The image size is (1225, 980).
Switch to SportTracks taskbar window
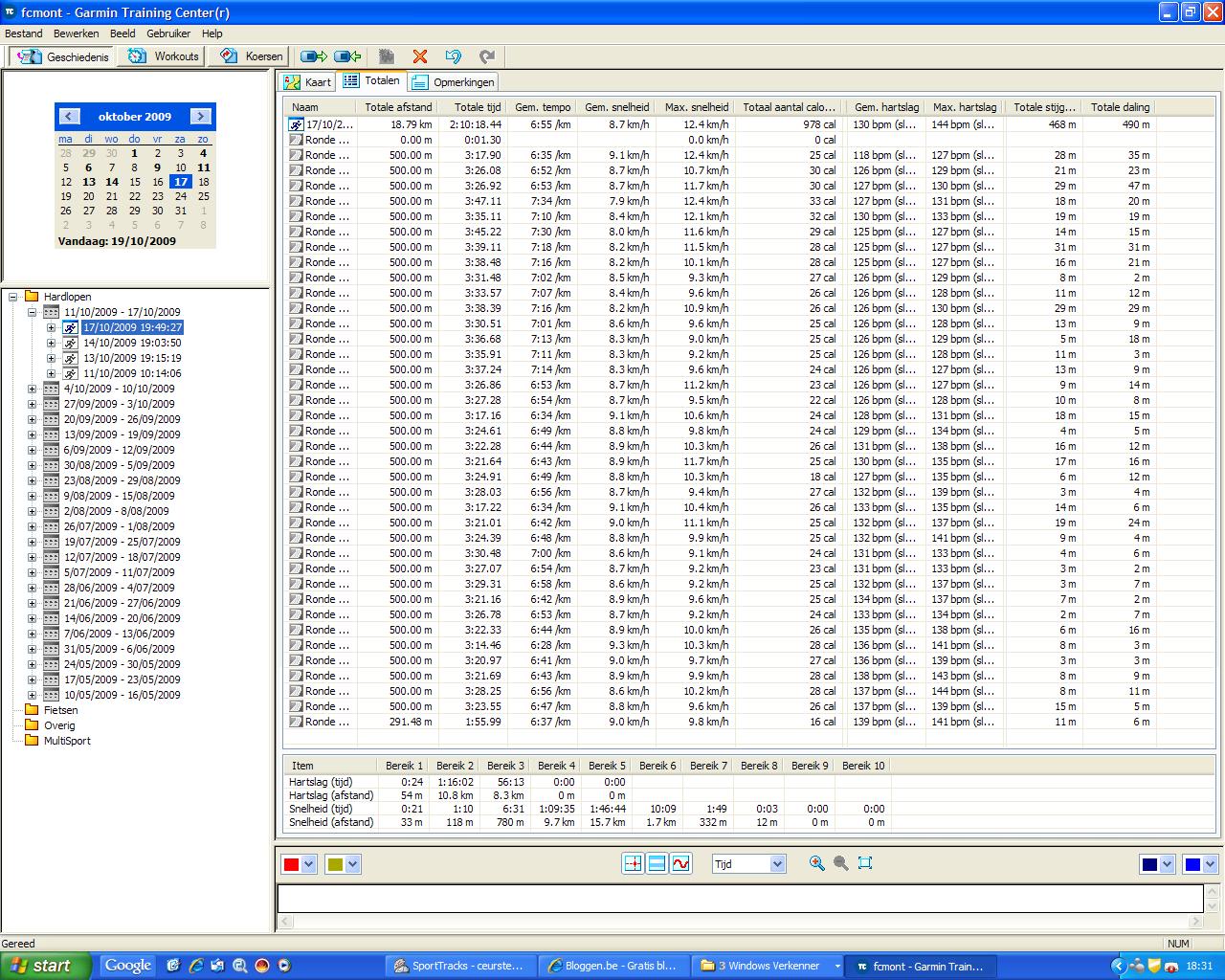click(x=459, y=966)
